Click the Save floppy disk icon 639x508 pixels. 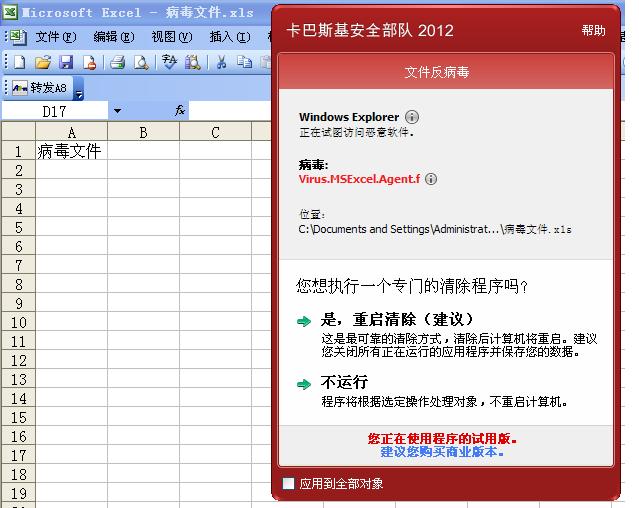pos(66,62)
